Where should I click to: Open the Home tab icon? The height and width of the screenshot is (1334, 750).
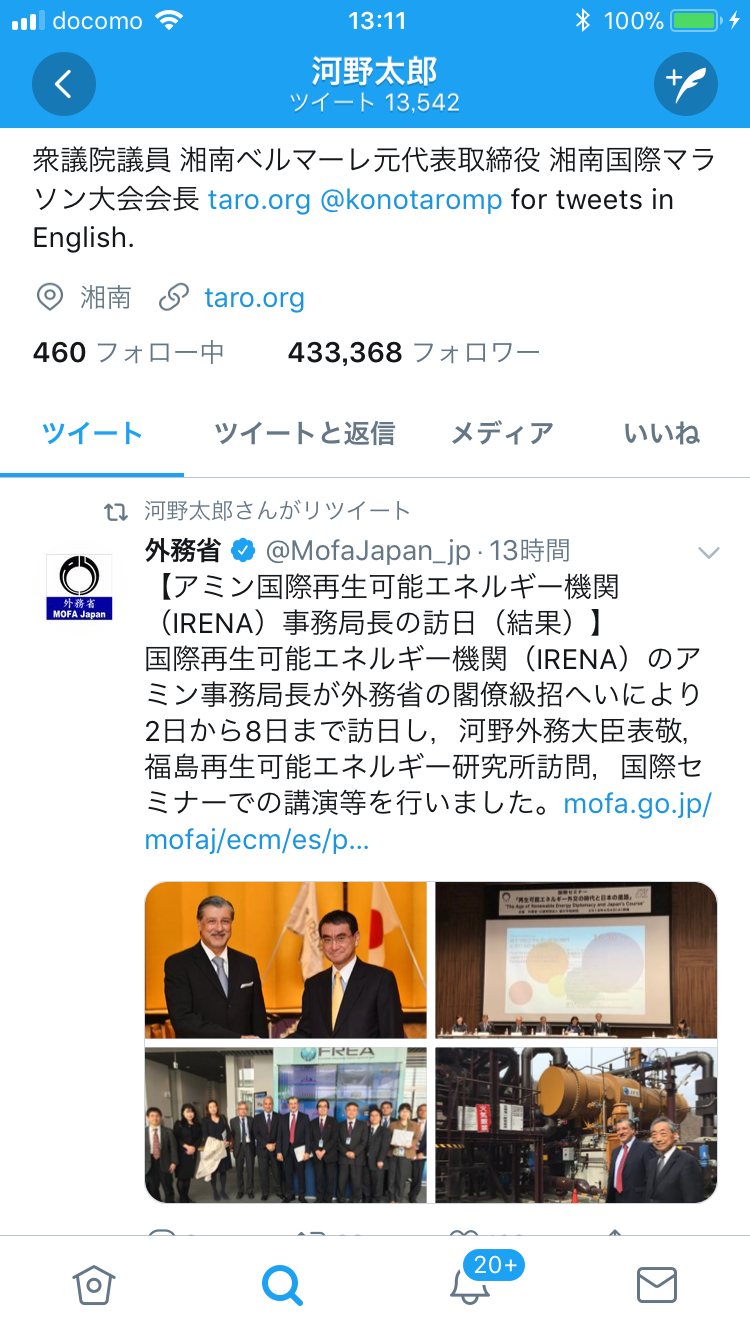point(94,1284)
